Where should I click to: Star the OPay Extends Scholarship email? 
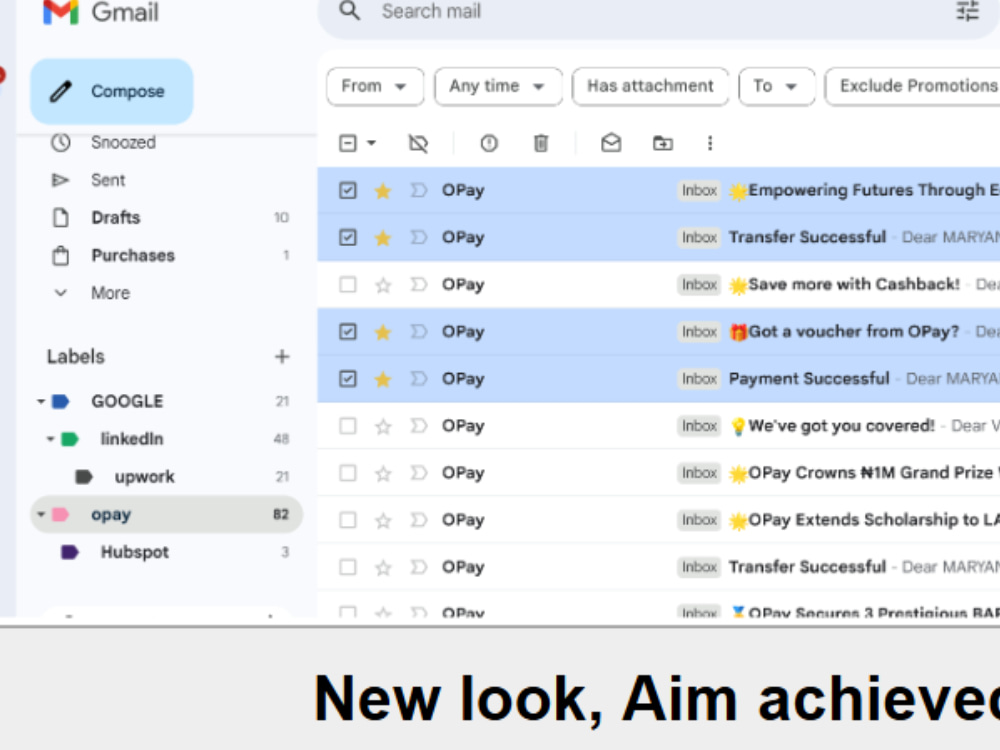coord(383,520)
